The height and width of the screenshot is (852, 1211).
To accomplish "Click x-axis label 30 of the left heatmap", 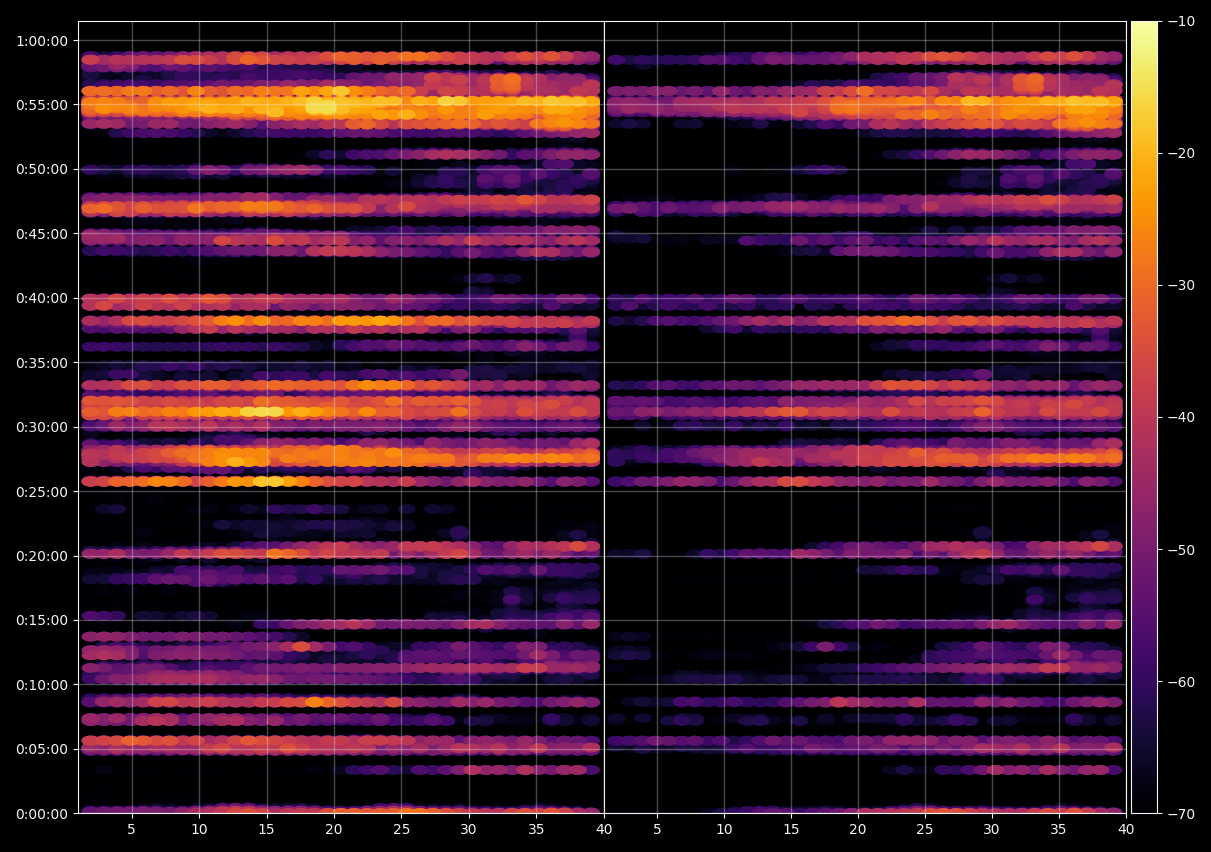I will [469, 830].
